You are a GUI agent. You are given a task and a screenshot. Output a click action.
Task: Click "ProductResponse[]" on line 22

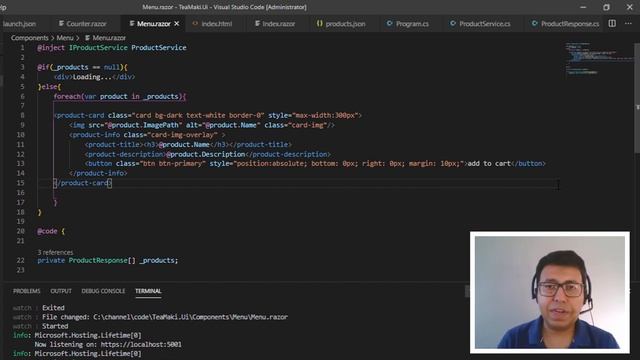point(102,260)
